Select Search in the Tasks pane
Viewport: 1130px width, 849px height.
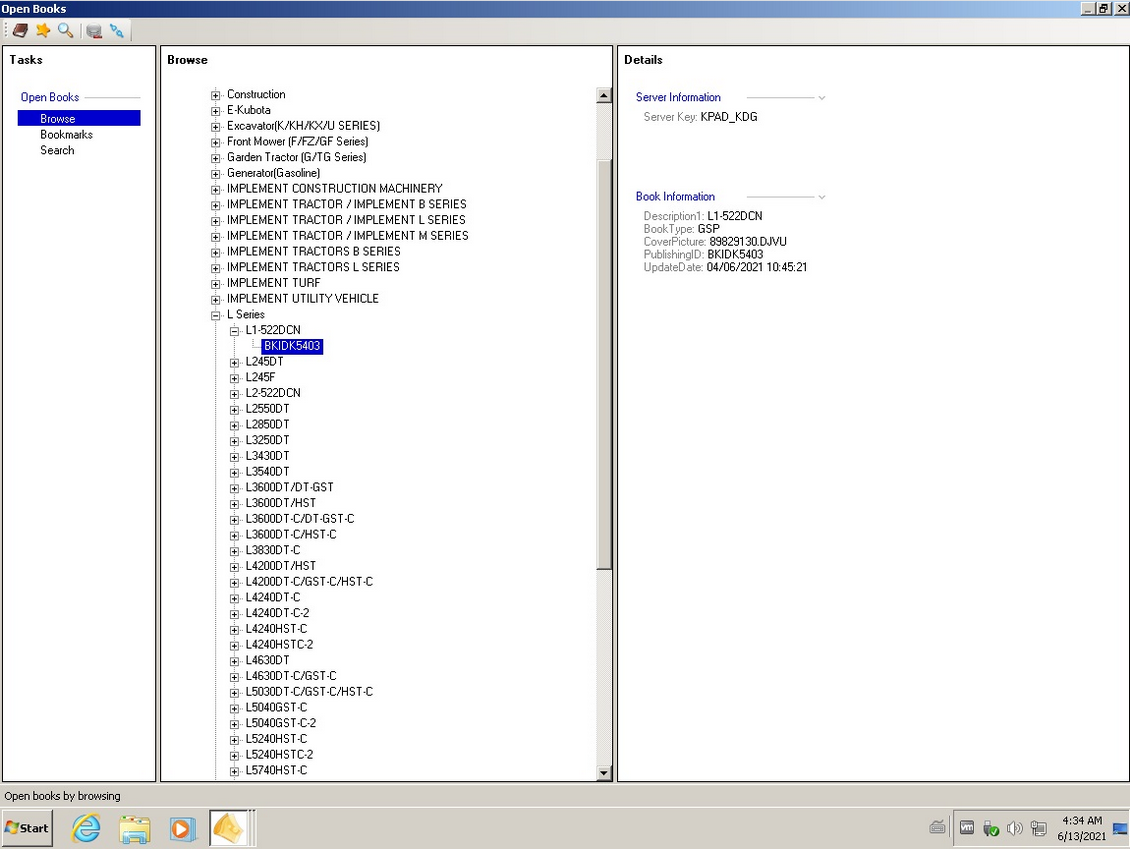tap(57, 150)
